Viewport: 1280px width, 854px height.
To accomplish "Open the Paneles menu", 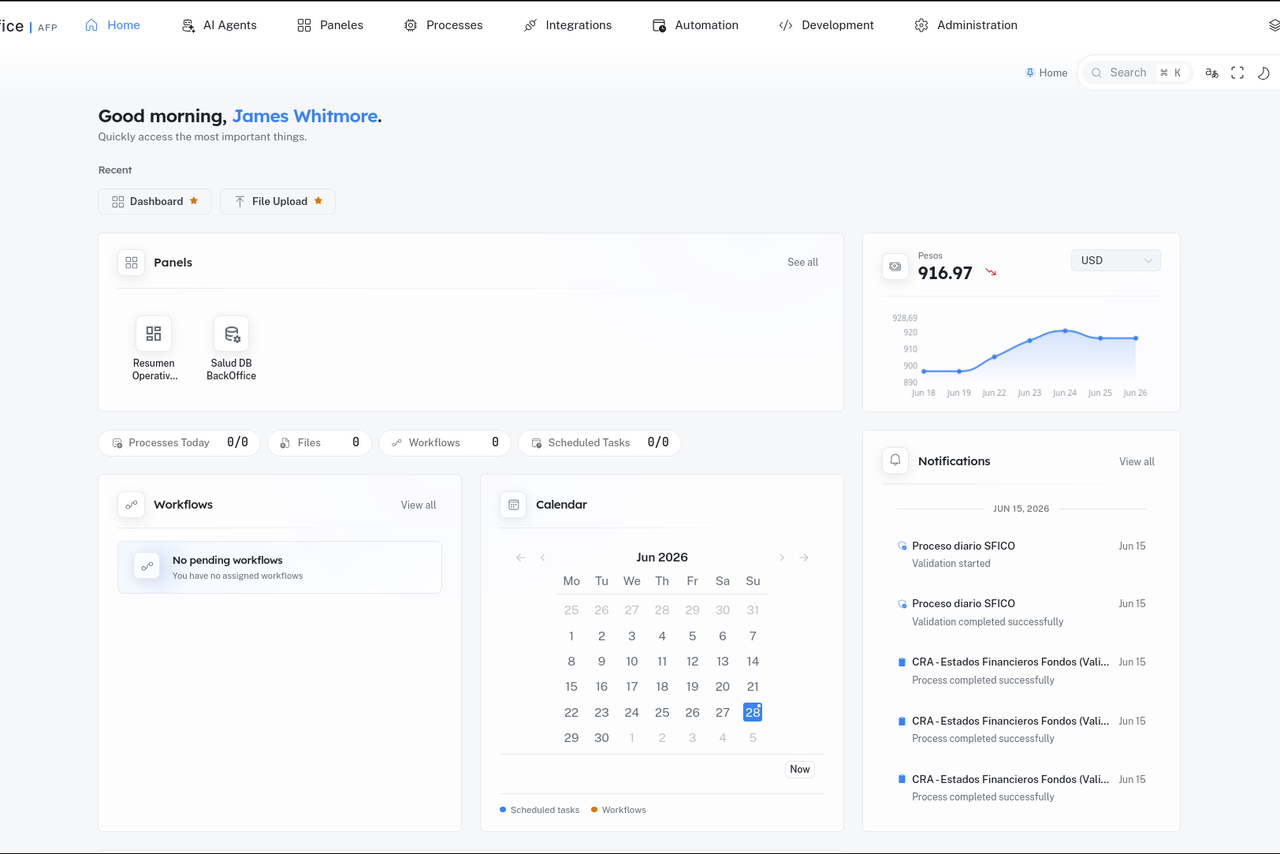I will 330,25.
